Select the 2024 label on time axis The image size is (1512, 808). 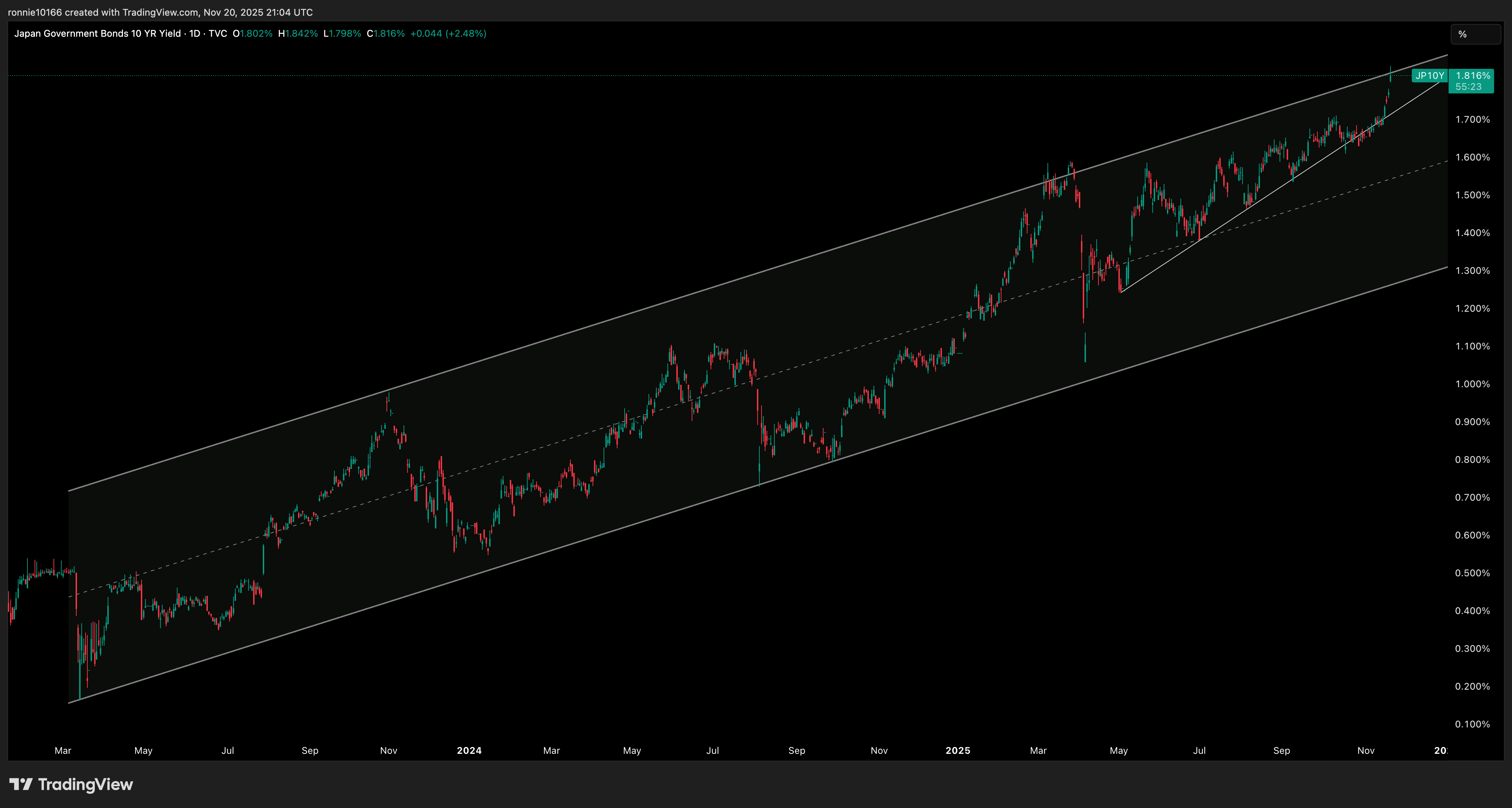coord(469,751)
